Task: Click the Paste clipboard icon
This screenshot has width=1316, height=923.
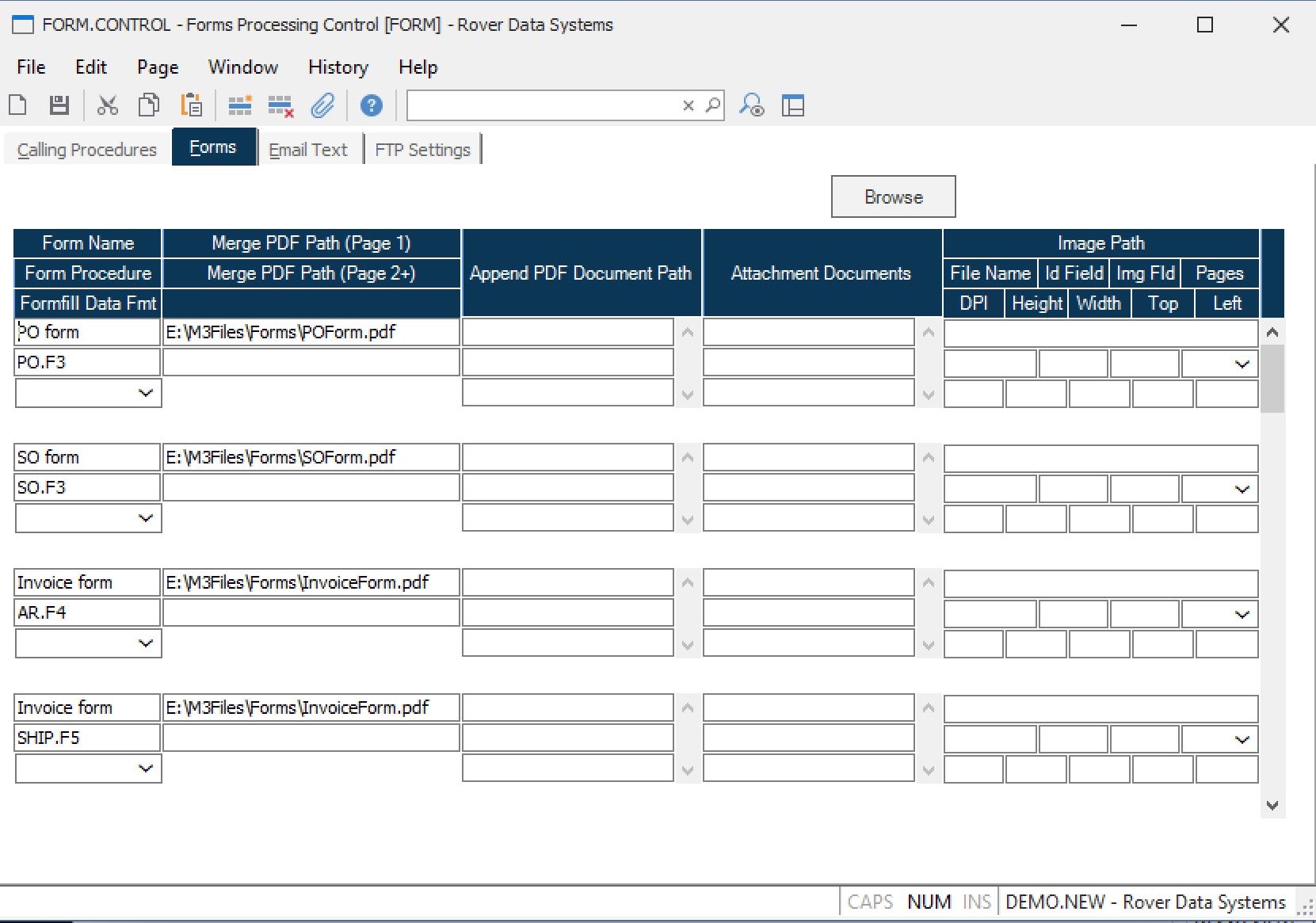Action: (x=192, y=105)
